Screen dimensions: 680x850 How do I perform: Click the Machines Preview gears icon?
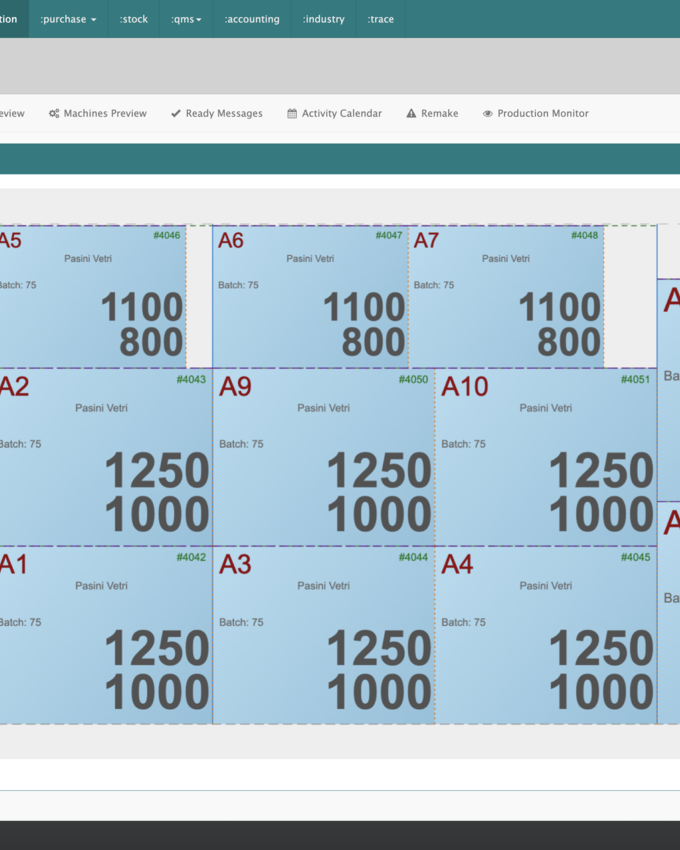click(54, 113)
